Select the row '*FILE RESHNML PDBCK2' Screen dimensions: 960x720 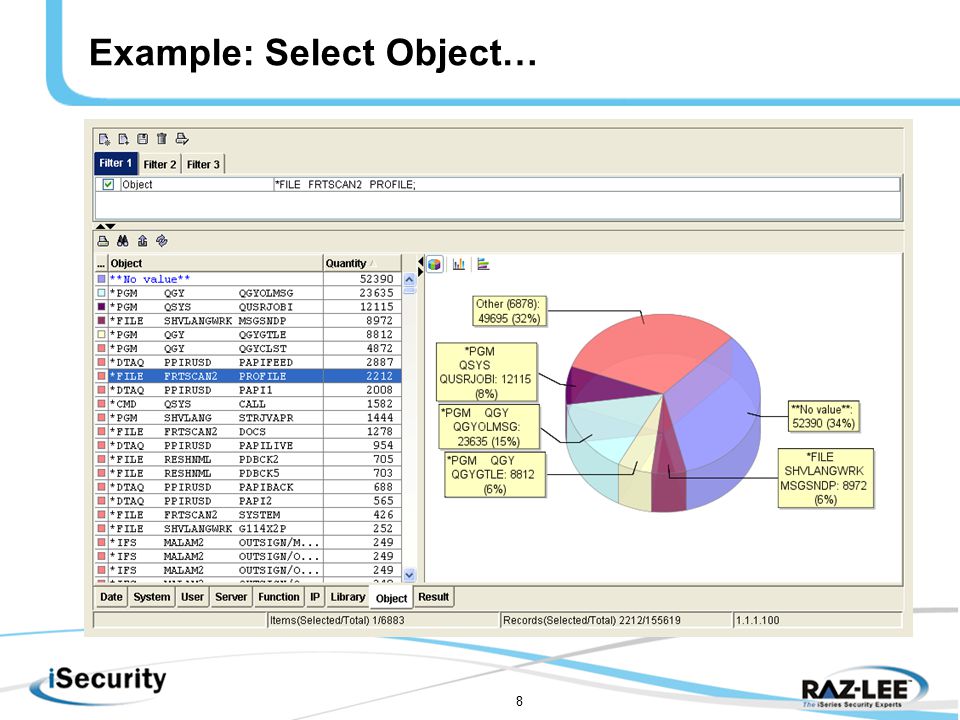[x=248, y=459]
